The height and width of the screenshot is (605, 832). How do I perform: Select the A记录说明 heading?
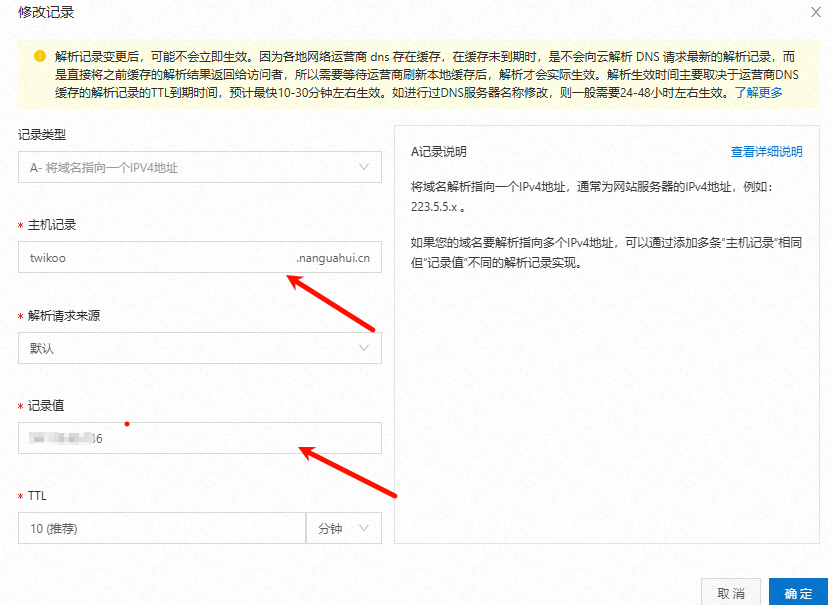(x=439, y=152)
